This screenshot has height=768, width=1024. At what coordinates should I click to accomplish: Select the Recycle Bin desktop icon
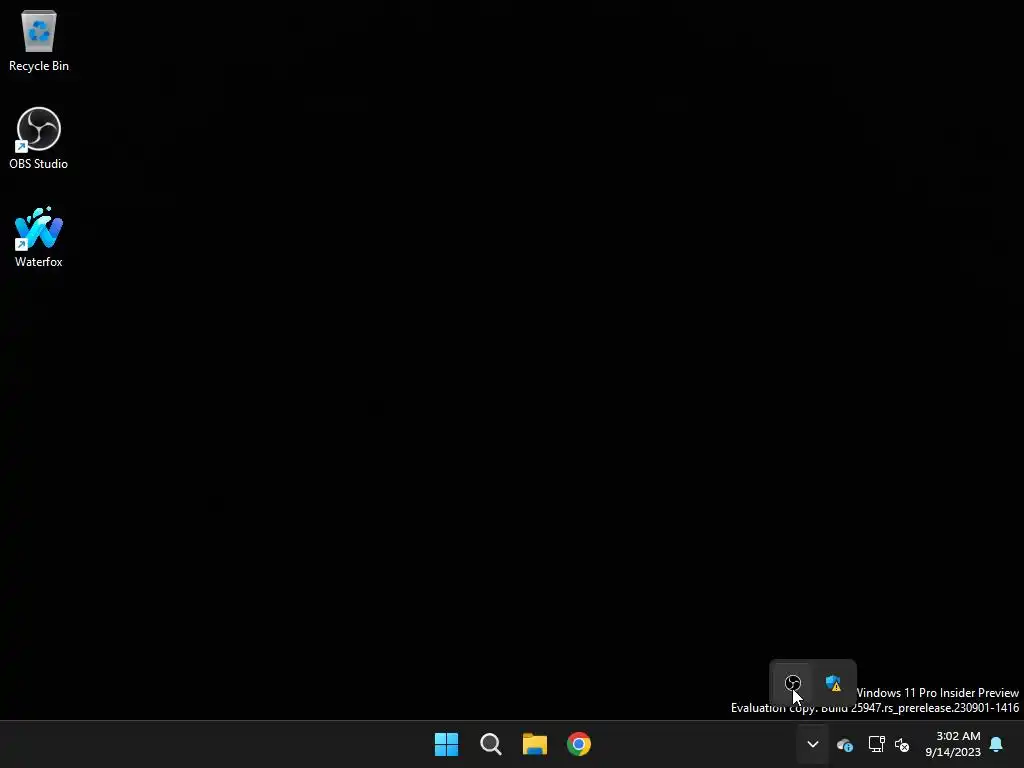point(39,41)
